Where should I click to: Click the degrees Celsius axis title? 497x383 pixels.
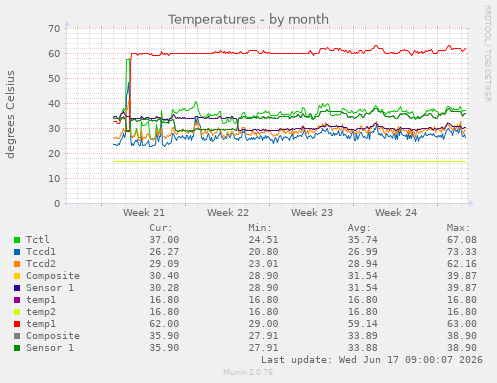pos(10,114)
